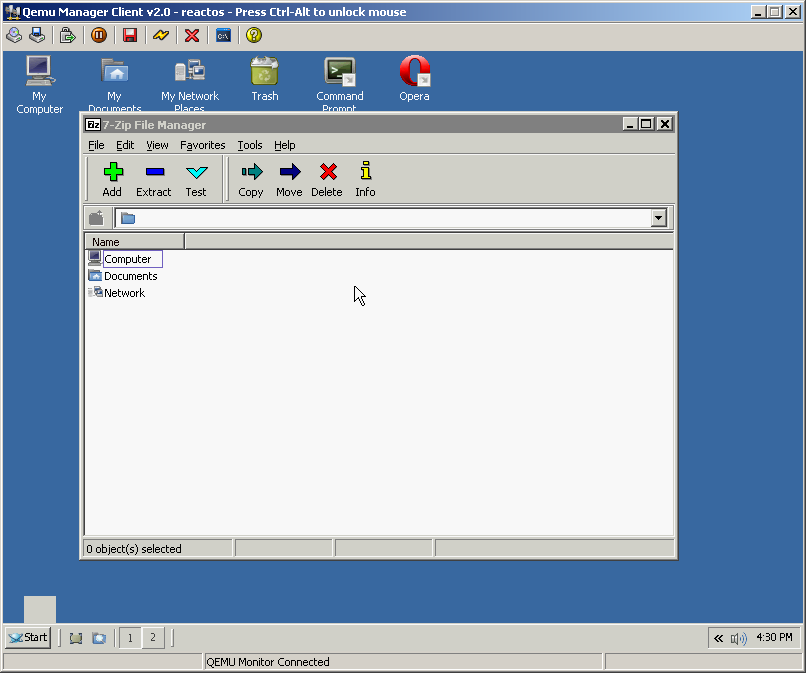Screen dimensions: 806x673
Task: Open Info using the yellow i icon
Action: click(365, 179)
